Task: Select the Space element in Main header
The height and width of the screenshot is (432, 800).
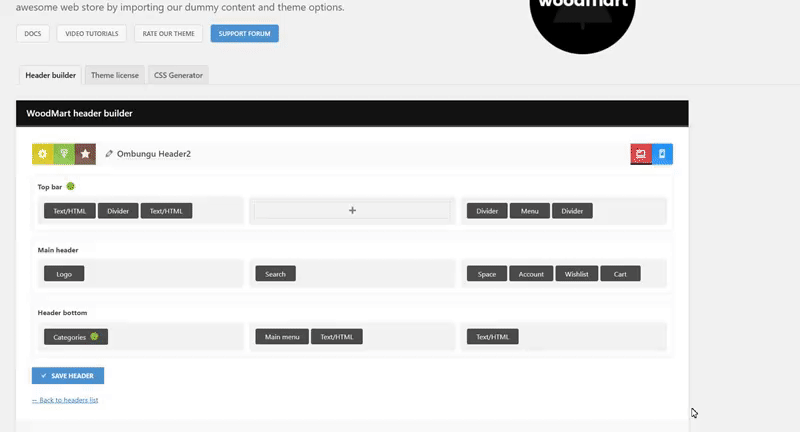Action: tap(487, 274)
